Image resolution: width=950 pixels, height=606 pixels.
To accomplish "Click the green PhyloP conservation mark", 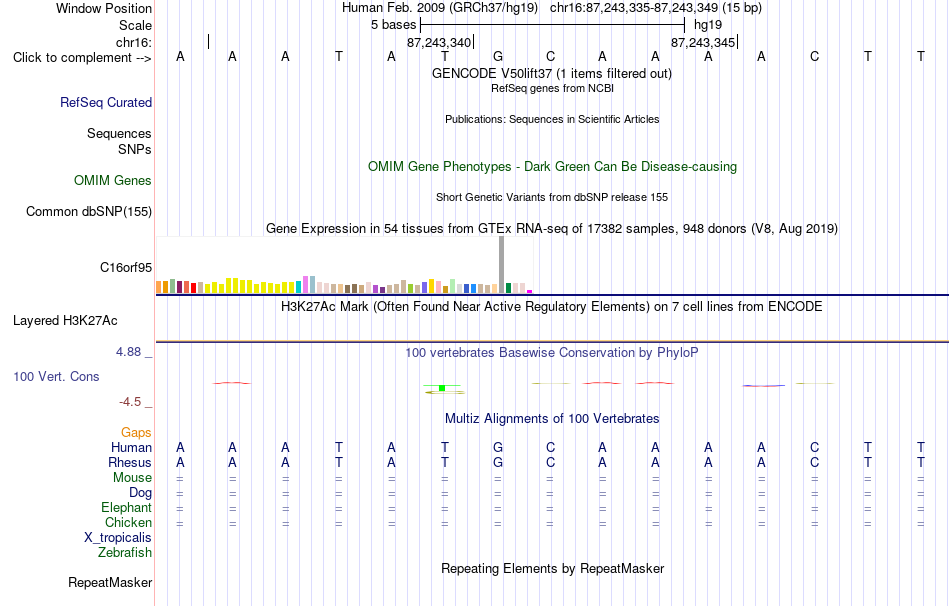I will tap(442, 388).
